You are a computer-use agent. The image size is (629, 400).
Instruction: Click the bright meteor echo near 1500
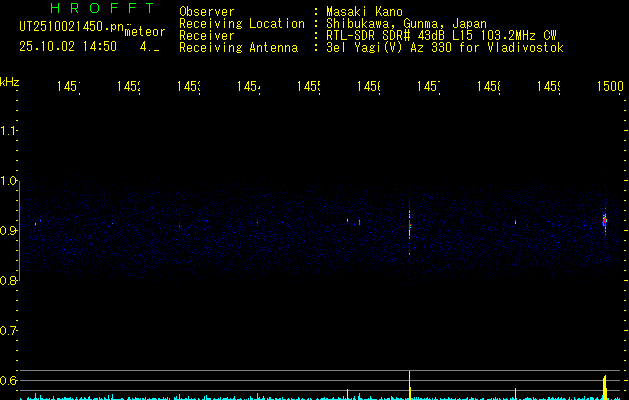point(605,221)
